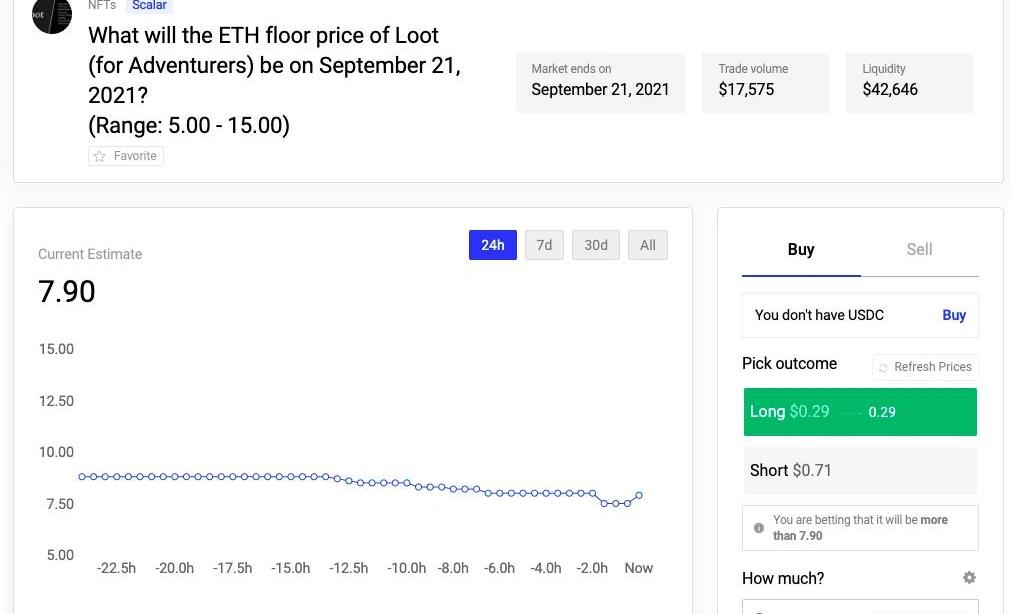Click the Favorite star icon
The image size is (1011, 614).
pyautogui.click(x=100, y=156)
